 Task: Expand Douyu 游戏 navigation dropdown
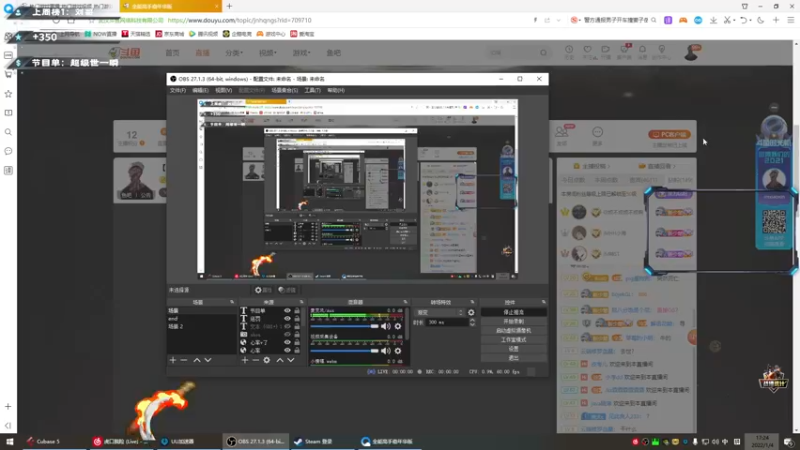pyautogui.click(x=302, y=53)
